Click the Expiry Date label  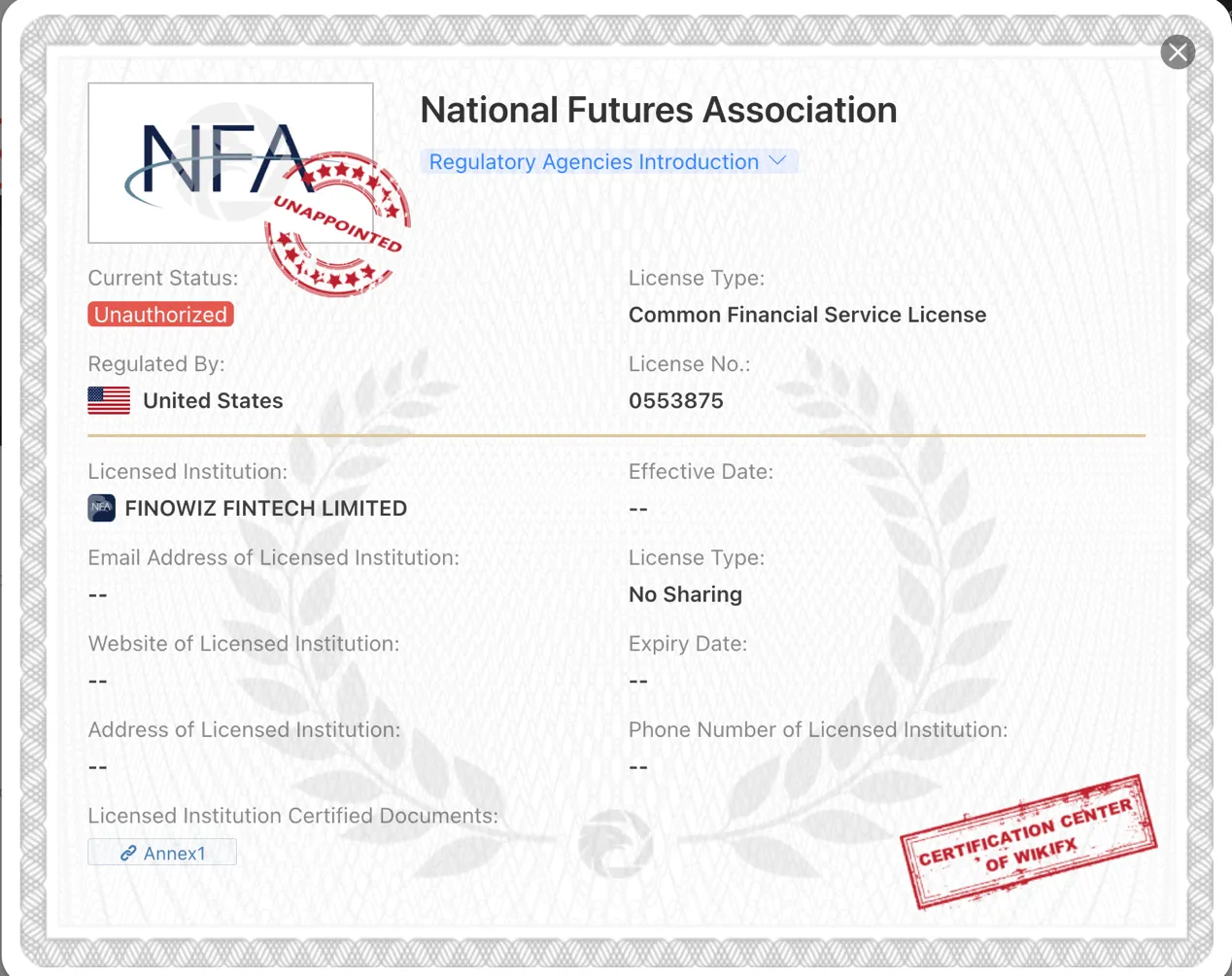pyautogui.click(x=688, y=644)
